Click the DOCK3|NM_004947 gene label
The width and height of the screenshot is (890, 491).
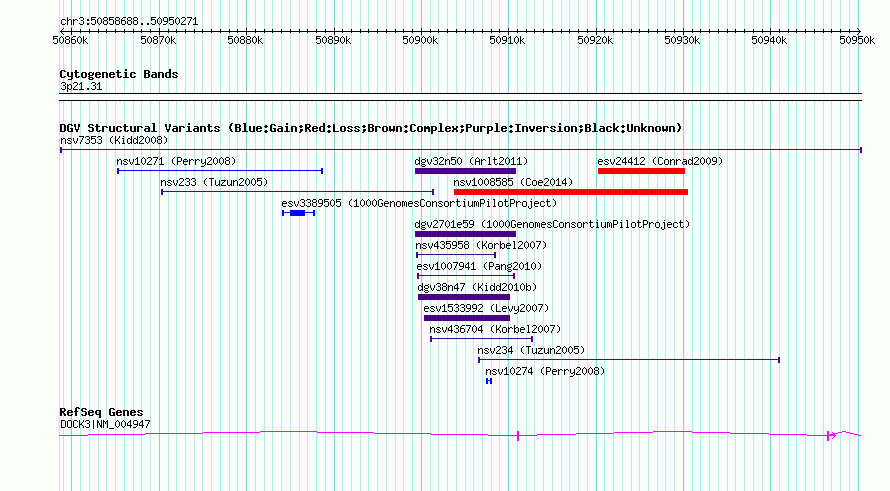pos(105,424)
